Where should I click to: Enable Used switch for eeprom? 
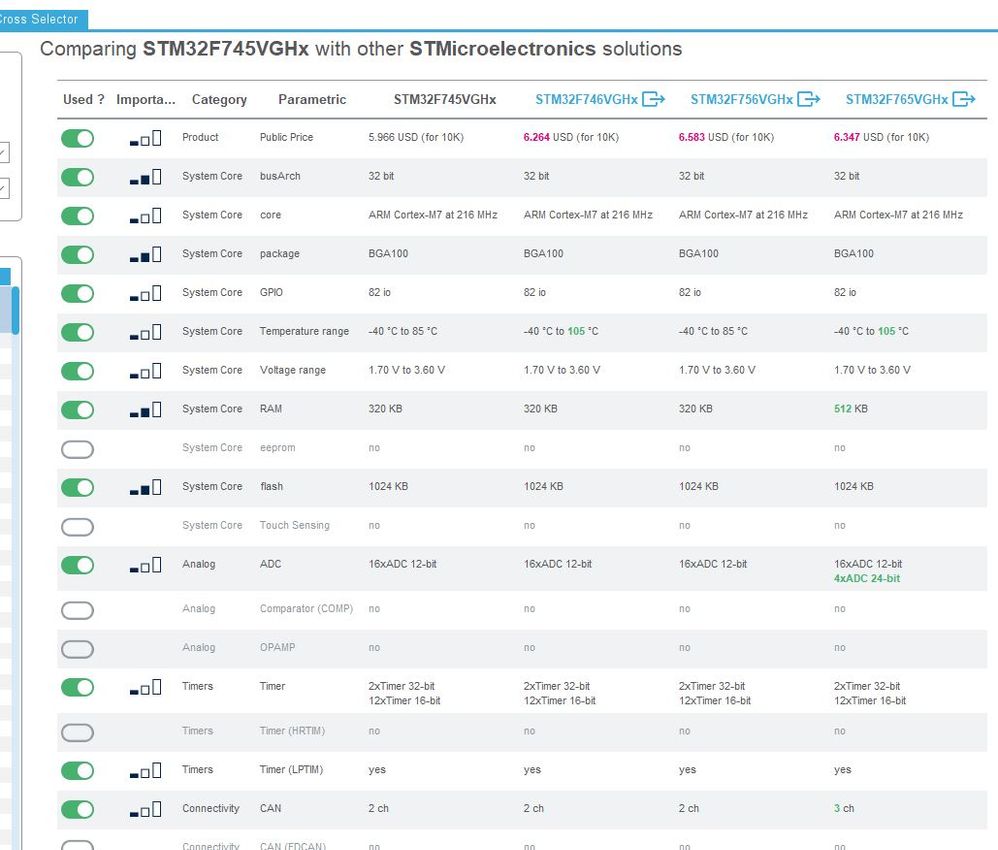[x=78, y=449]
